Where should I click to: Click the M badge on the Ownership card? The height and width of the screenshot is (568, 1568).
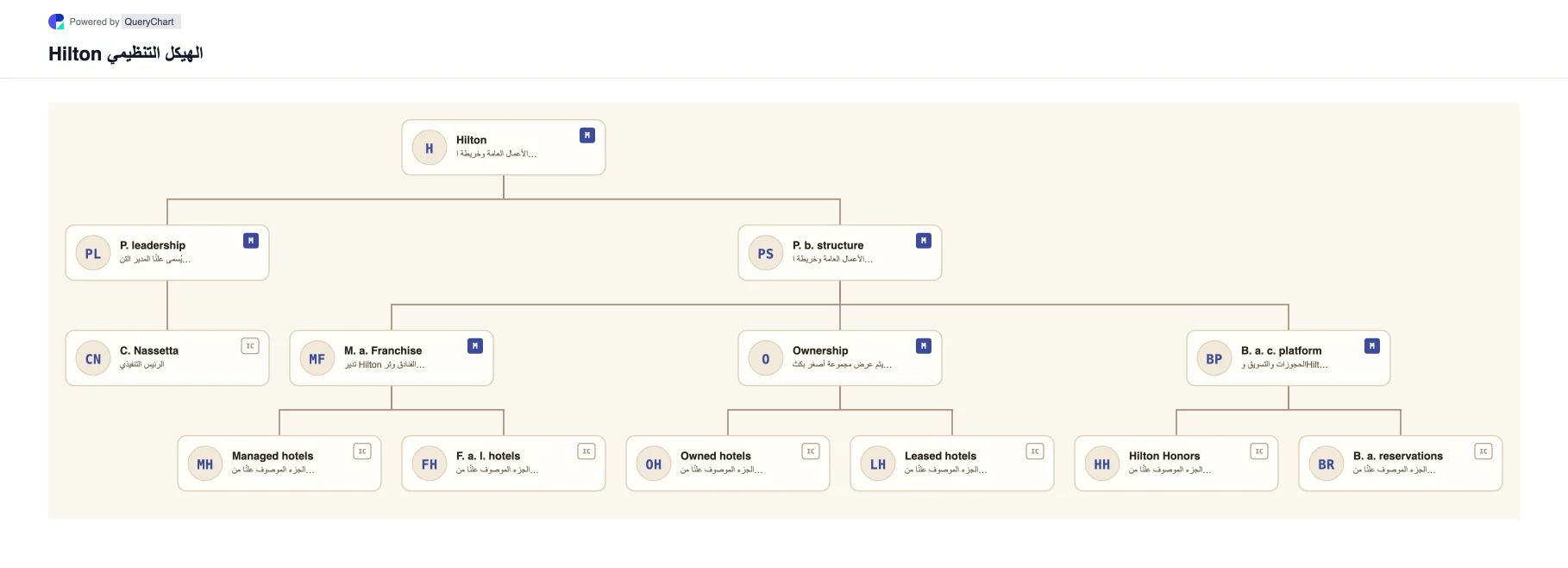point(924,346)
